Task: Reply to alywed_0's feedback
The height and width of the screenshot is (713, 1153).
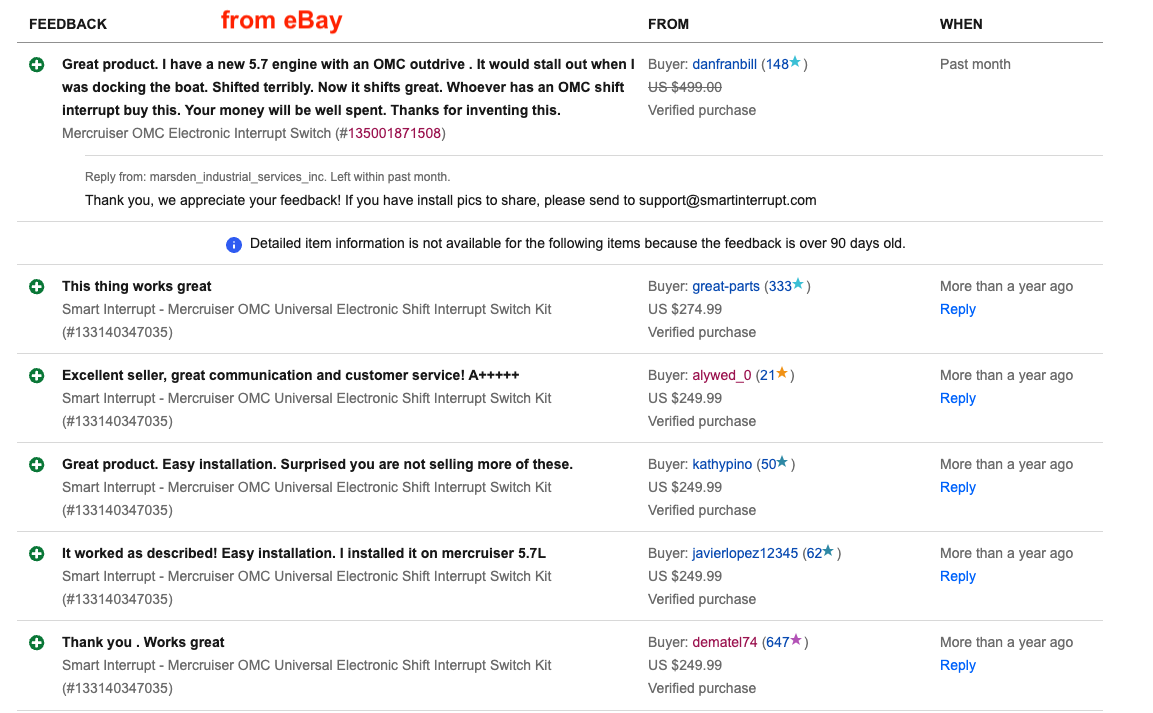Action: (957, 398)
